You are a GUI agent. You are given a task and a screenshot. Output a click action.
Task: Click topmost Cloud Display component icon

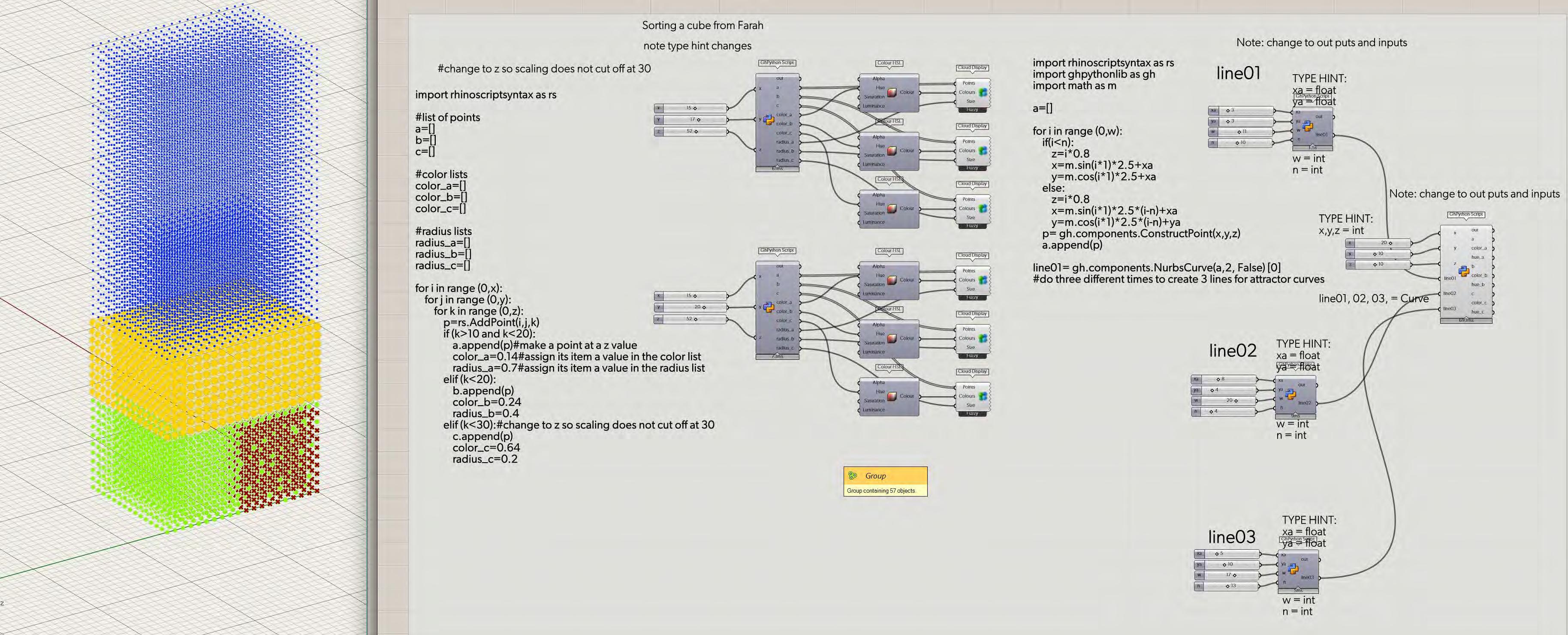(x=983, y=93)
